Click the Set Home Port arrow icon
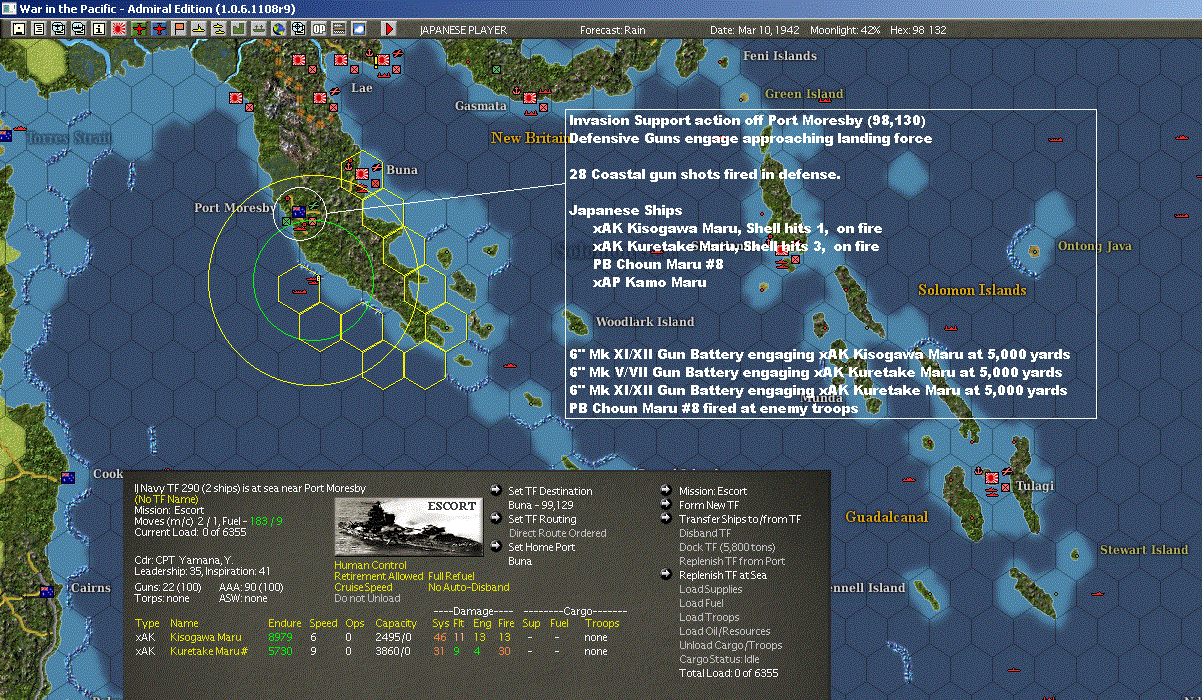1202x700 pixels. [497, 546]
